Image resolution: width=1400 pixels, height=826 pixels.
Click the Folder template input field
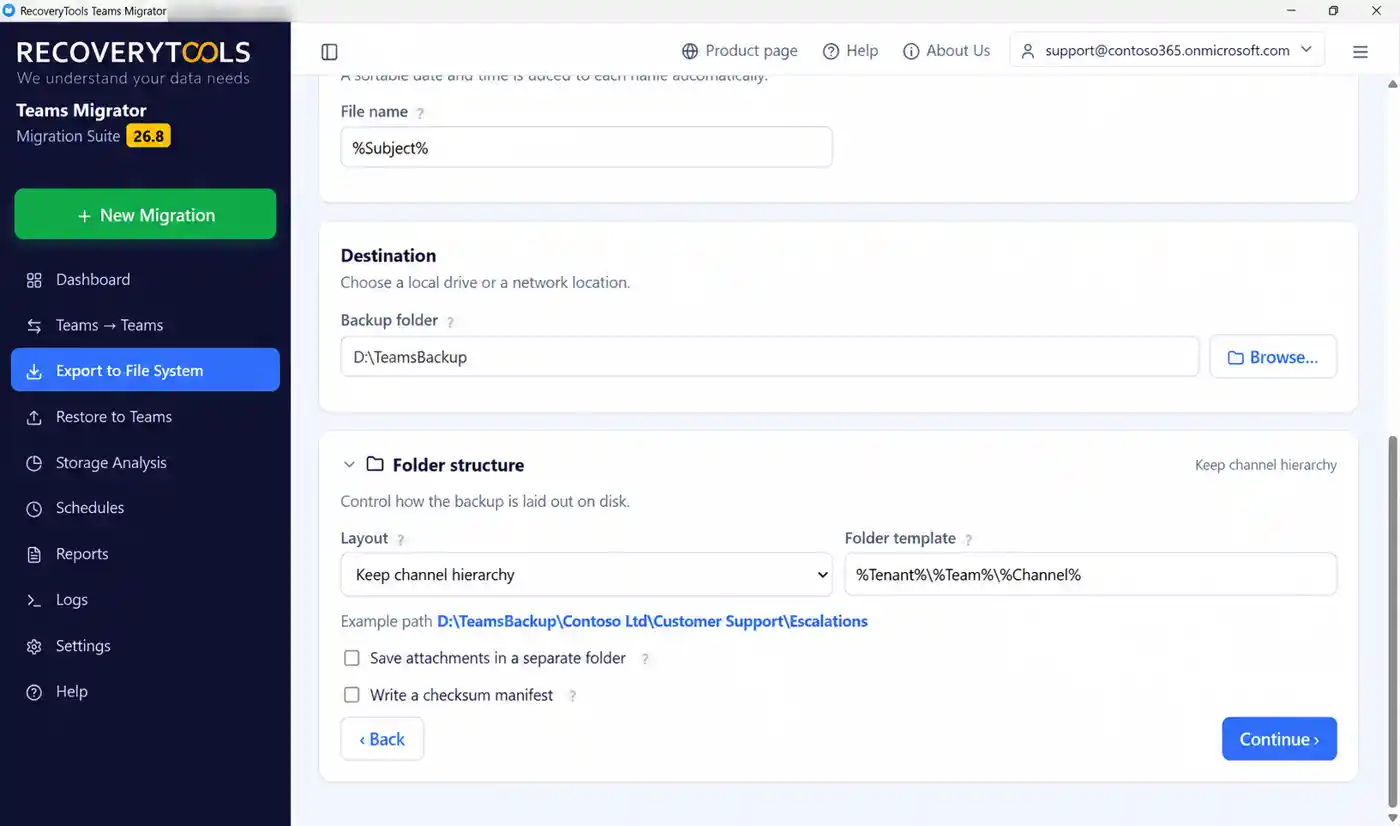(1090, 574)
